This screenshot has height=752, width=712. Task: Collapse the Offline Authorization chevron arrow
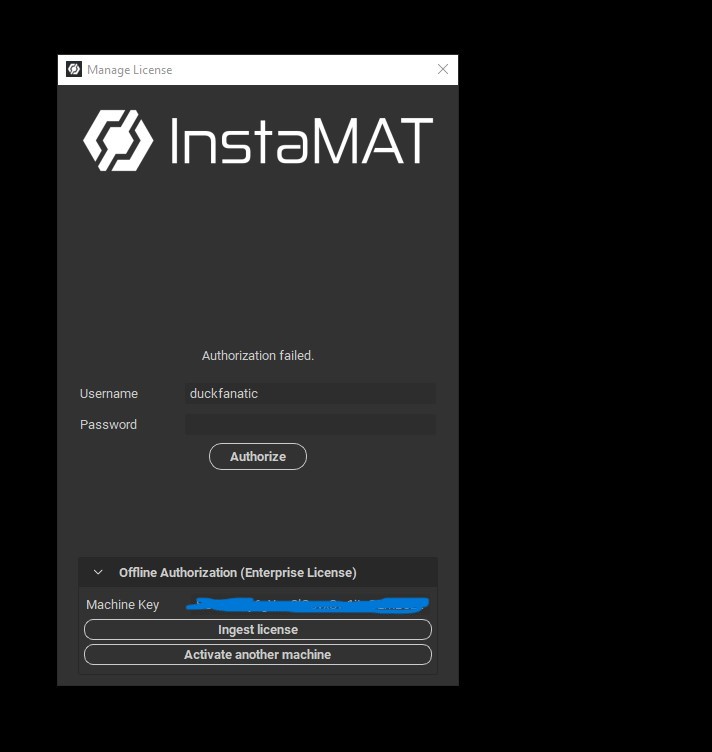pos(98,572)
